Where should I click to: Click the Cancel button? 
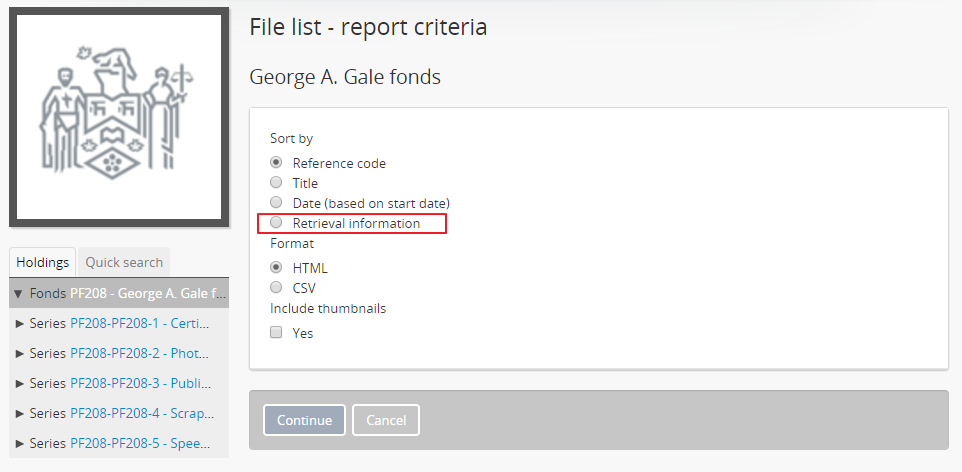(386, 420)
